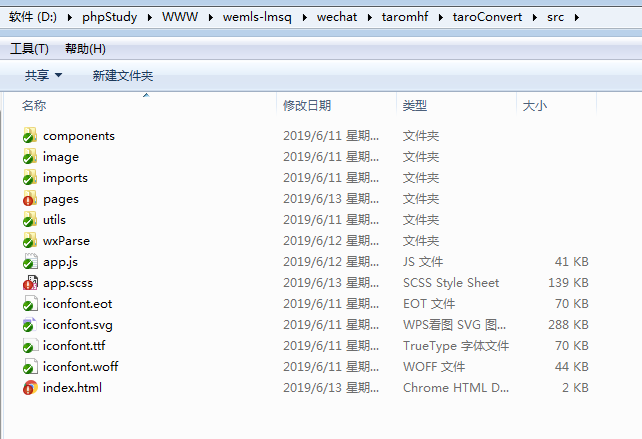Click the SCSS Style Sheet type cell

coord(451,283)
